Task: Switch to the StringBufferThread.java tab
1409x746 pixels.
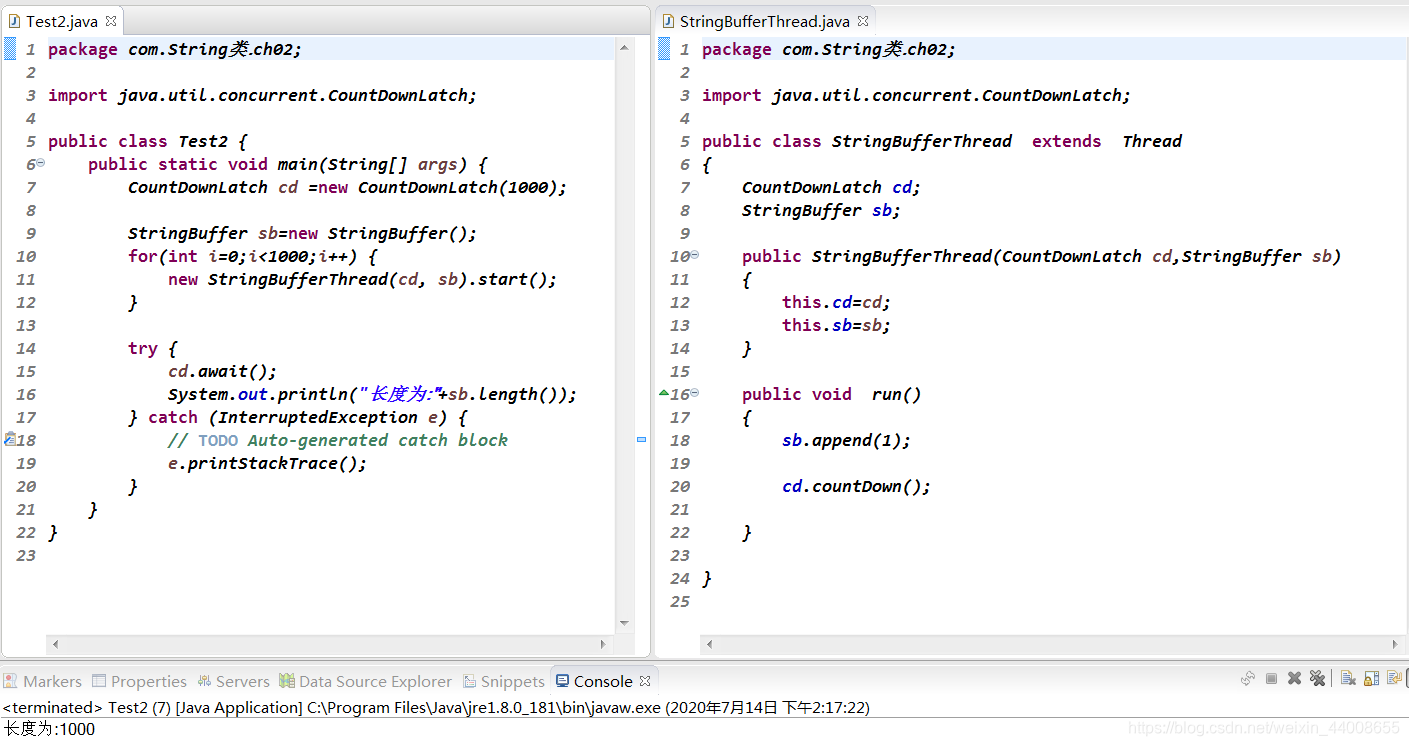Action: click(x=765, y=21)
